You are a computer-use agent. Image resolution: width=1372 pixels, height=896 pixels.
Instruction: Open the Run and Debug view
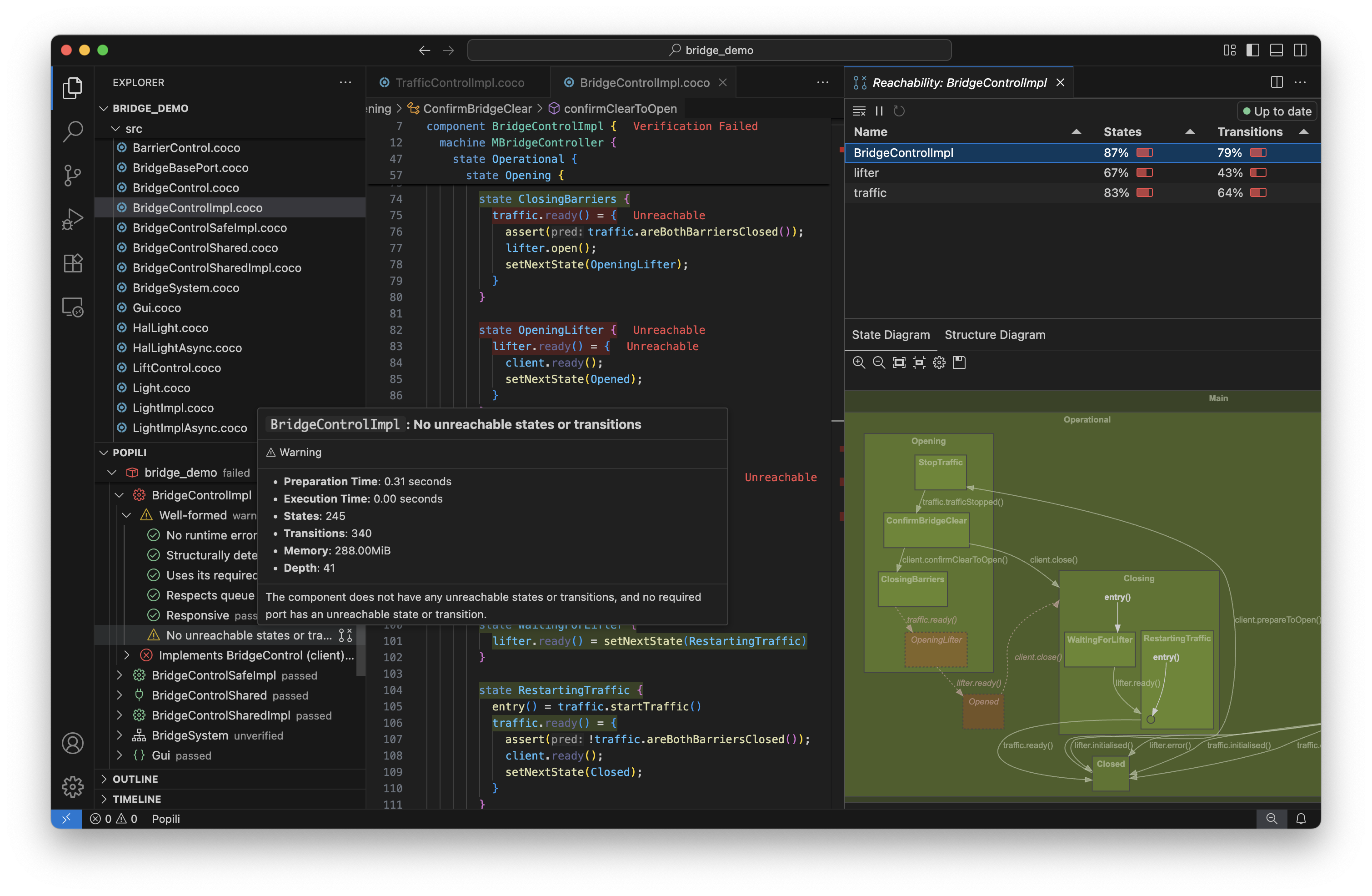click(73, 219)
